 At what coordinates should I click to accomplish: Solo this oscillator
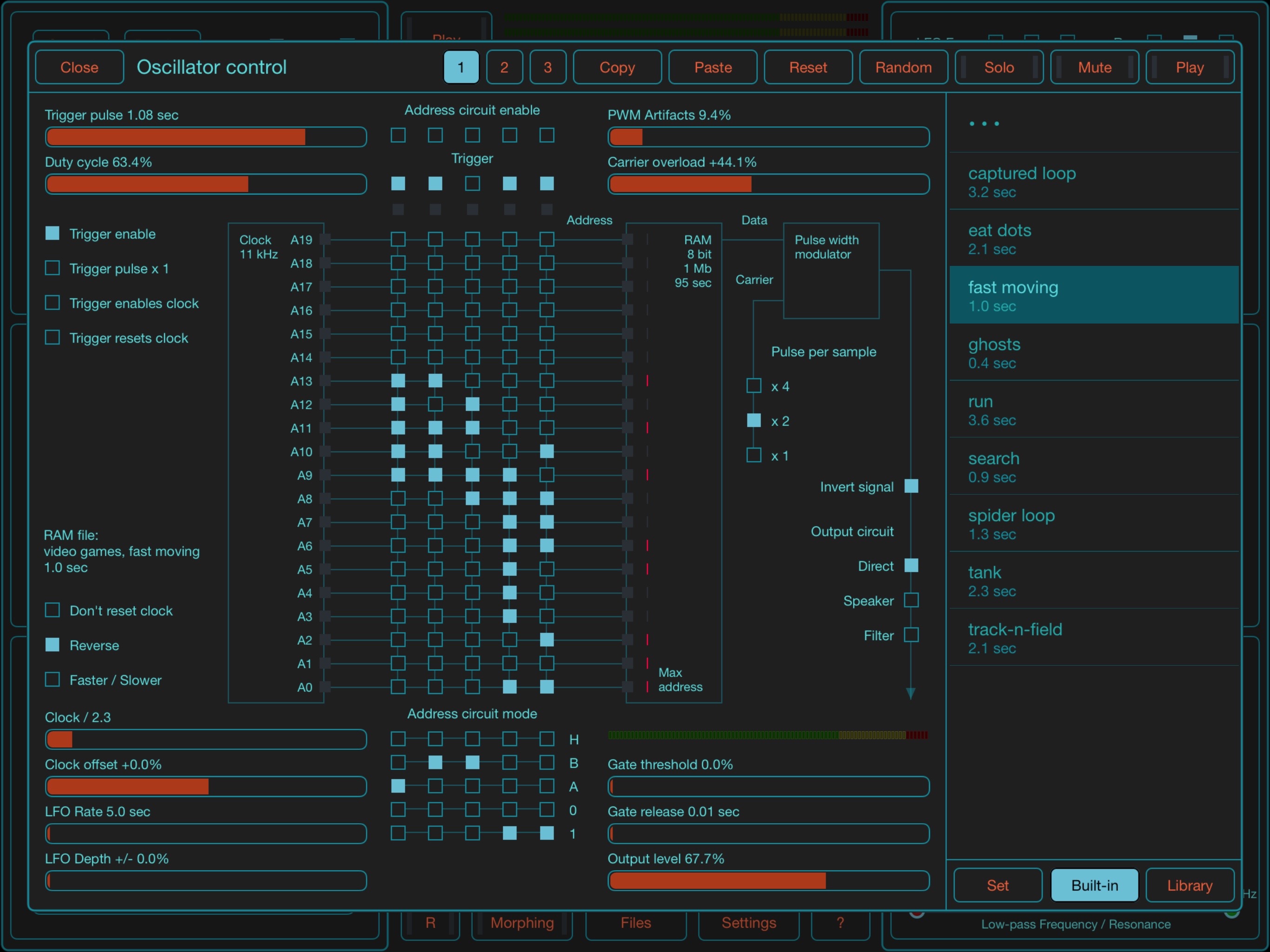(x=999, y=67)
